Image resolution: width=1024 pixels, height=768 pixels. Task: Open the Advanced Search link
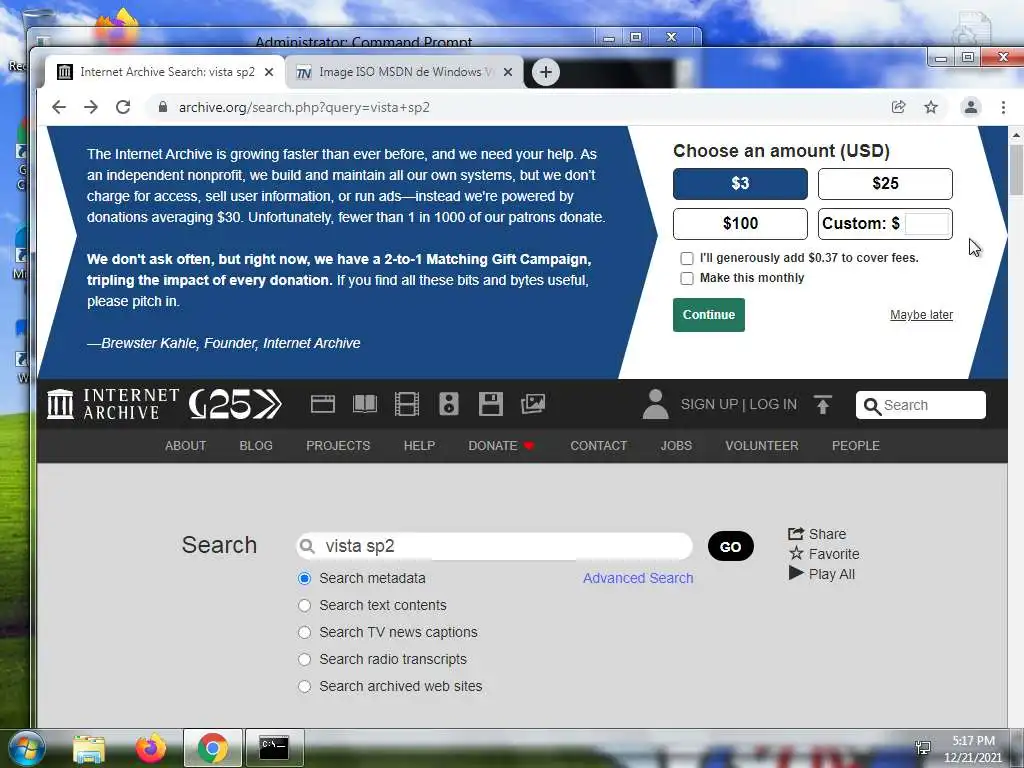[638, 578]
